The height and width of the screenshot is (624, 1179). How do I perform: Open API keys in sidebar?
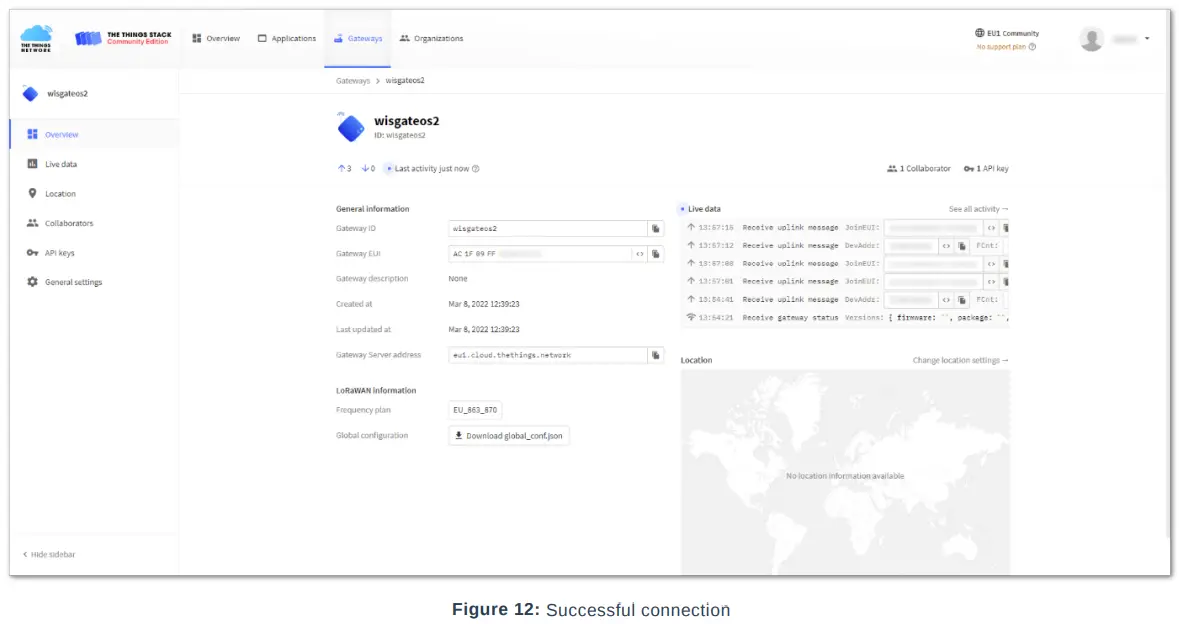tap(59, 253)
